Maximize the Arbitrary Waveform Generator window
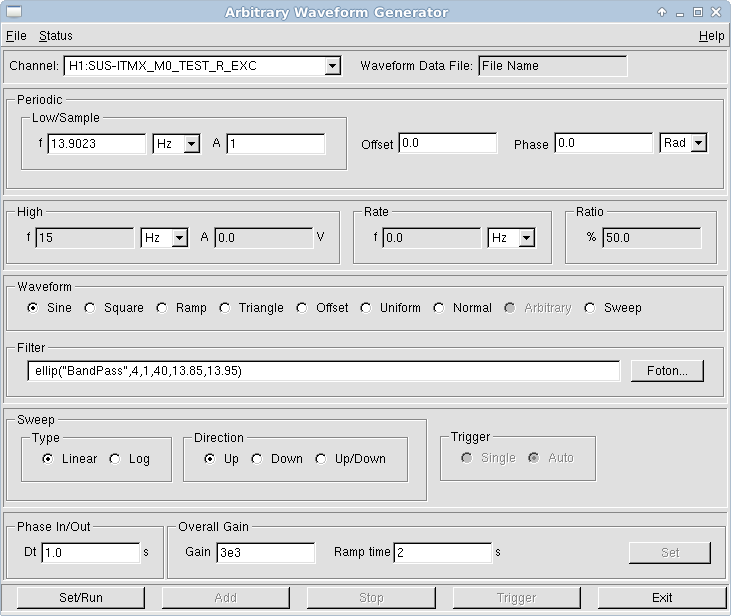Screen dimensions: 731x616 point(698,12)
